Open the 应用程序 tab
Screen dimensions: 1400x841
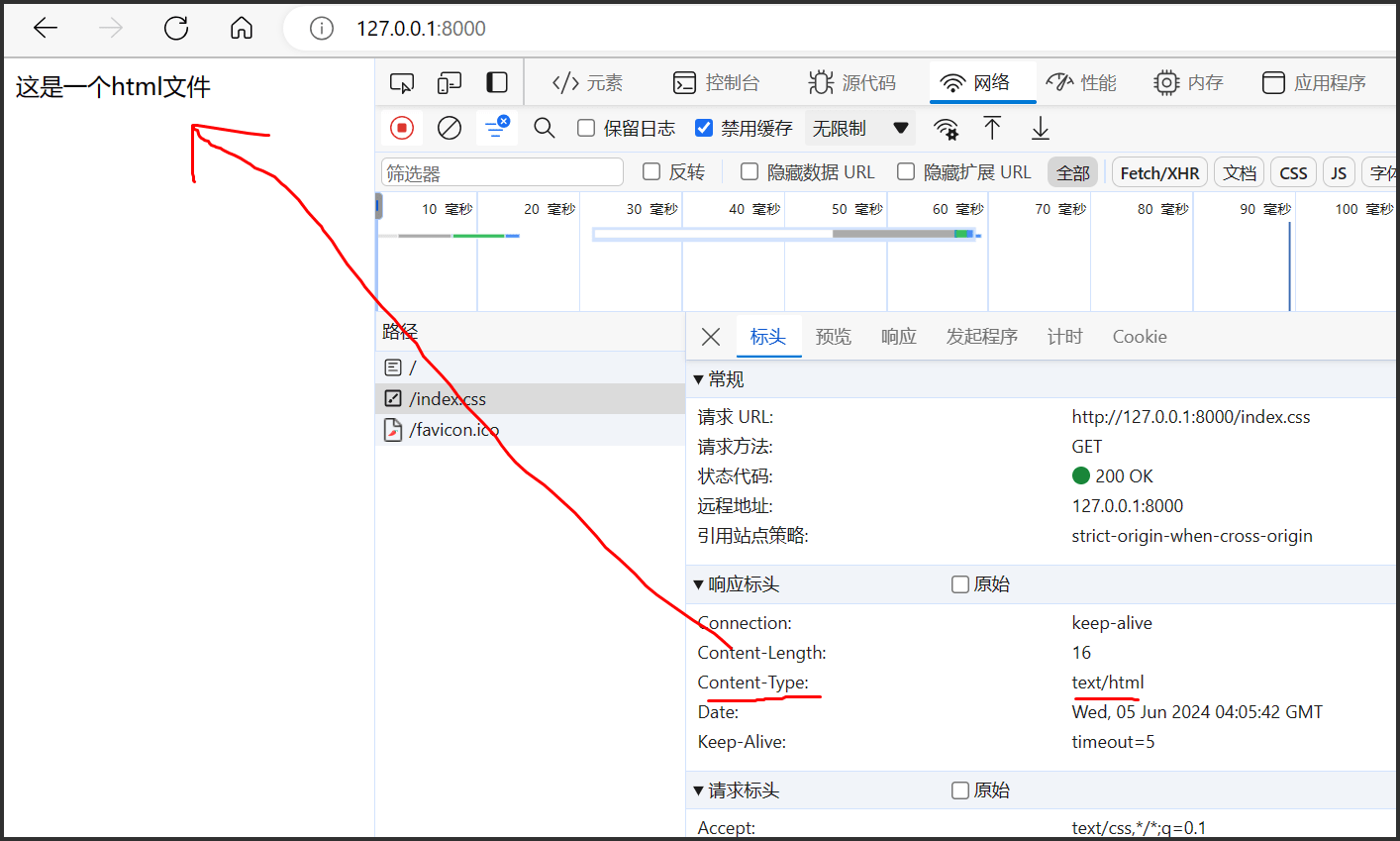click(1314, 82)
